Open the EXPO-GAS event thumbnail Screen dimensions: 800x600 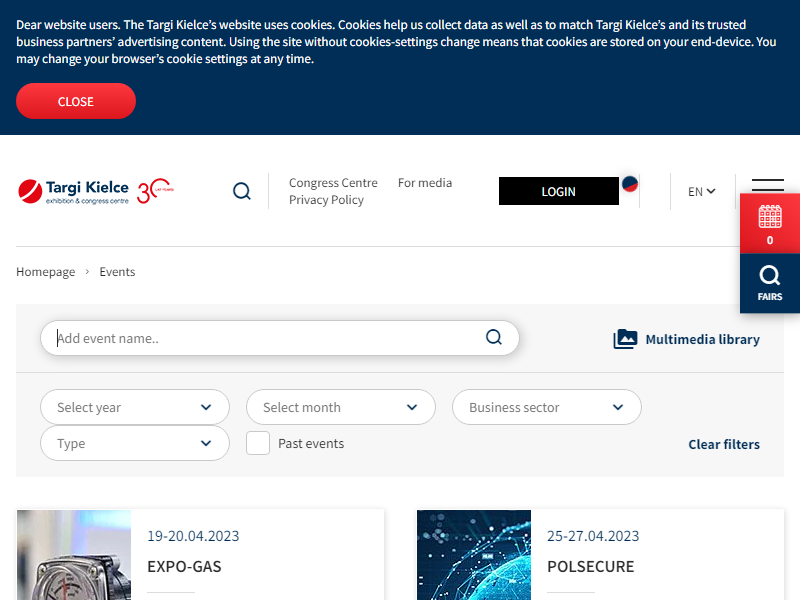pos(74,555)
